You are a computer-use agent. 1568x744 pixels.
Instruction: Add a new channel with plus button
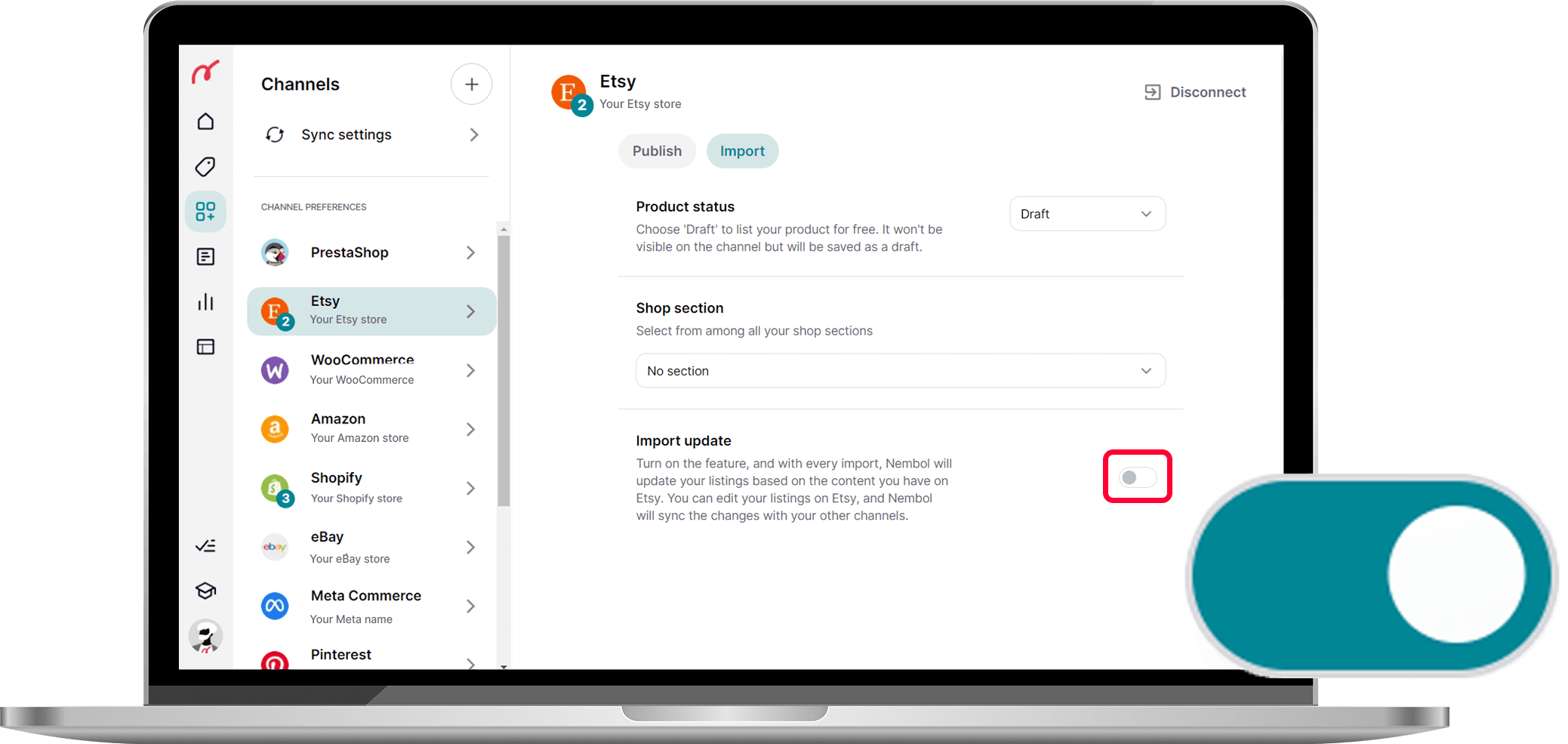pos(472,84)
